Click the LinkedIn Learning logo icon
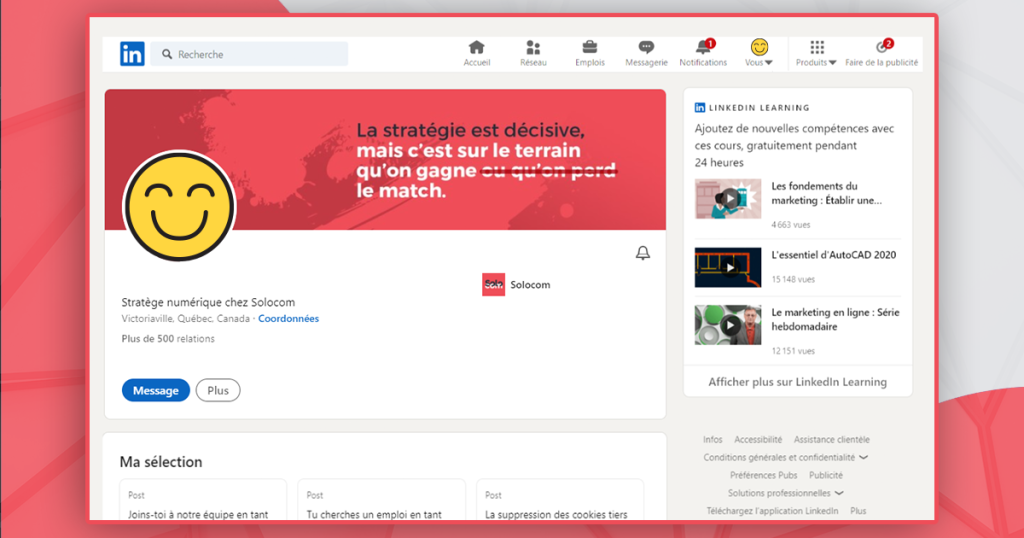1024x538 pixels. 699,108
